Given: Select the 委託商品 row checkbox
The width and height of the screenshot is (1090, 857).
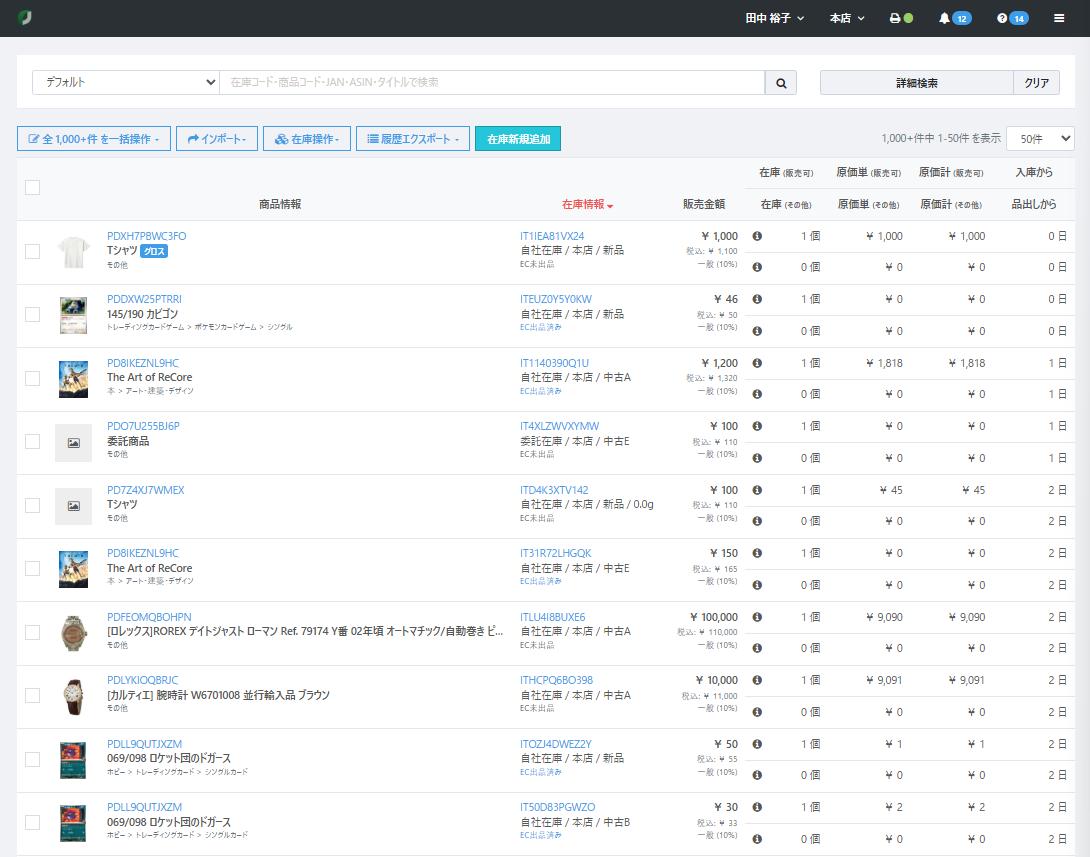Looking at the screenshot, I should [x=33, y=442].
